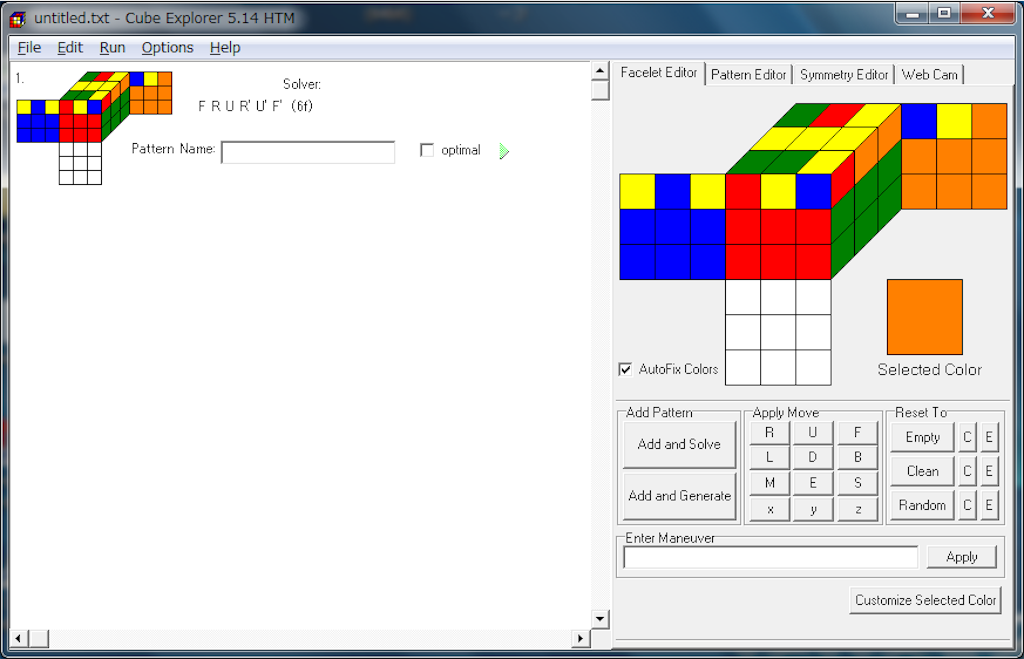Click the cube net thumbnail for pattern 1
The width and height of the screenshot is (1024, 659).
tap(94, 128)
